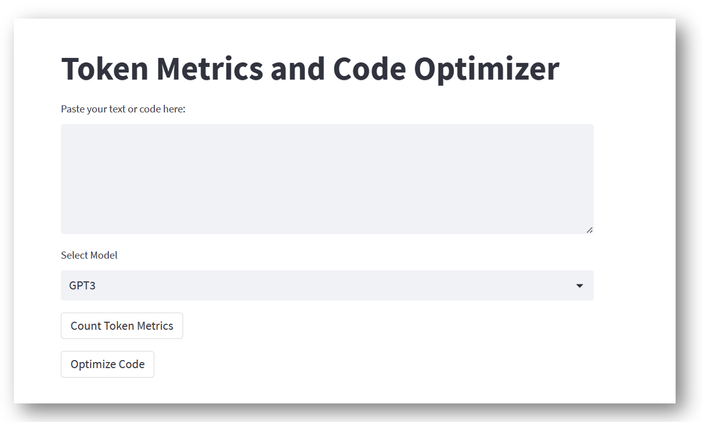This screenshot has height=422, width=702.
Task: Start code optimization via Optimize Code
Action: coord(107,364)
